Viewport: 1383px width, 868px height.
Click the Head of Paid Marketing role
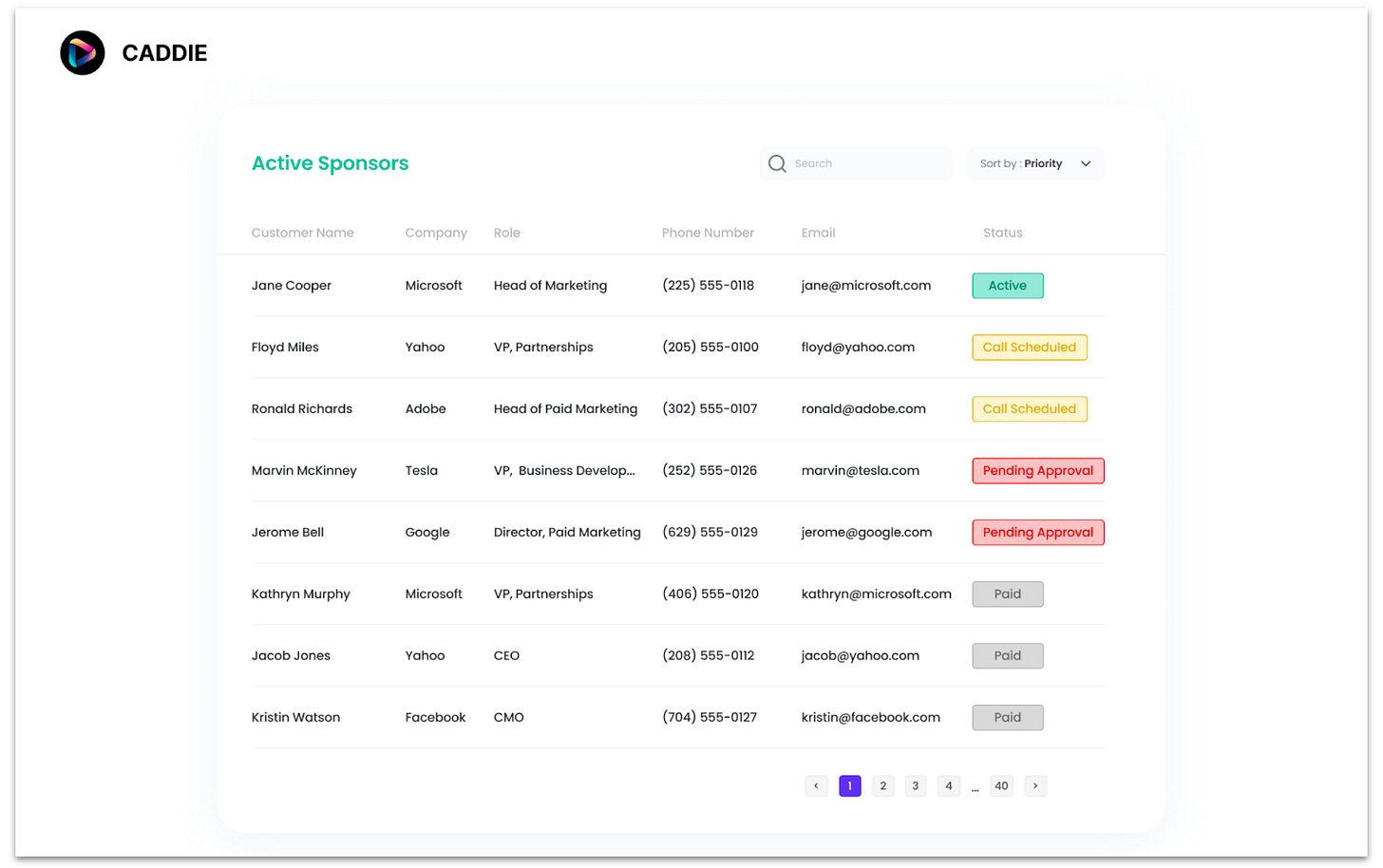point(565,409)
